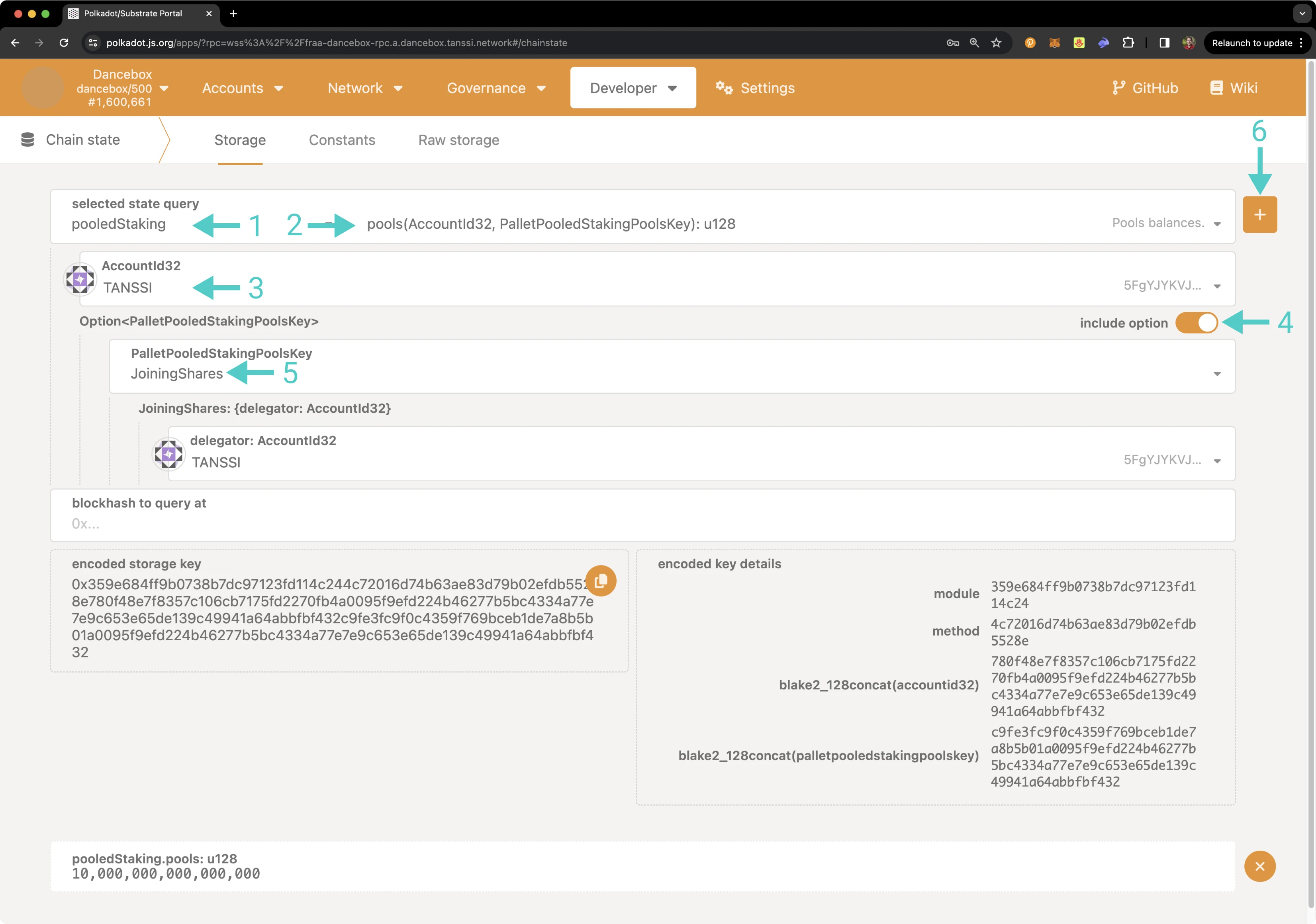Remove the pooledStaking.pools result
1316x924 pixels.
[1259, 866]
